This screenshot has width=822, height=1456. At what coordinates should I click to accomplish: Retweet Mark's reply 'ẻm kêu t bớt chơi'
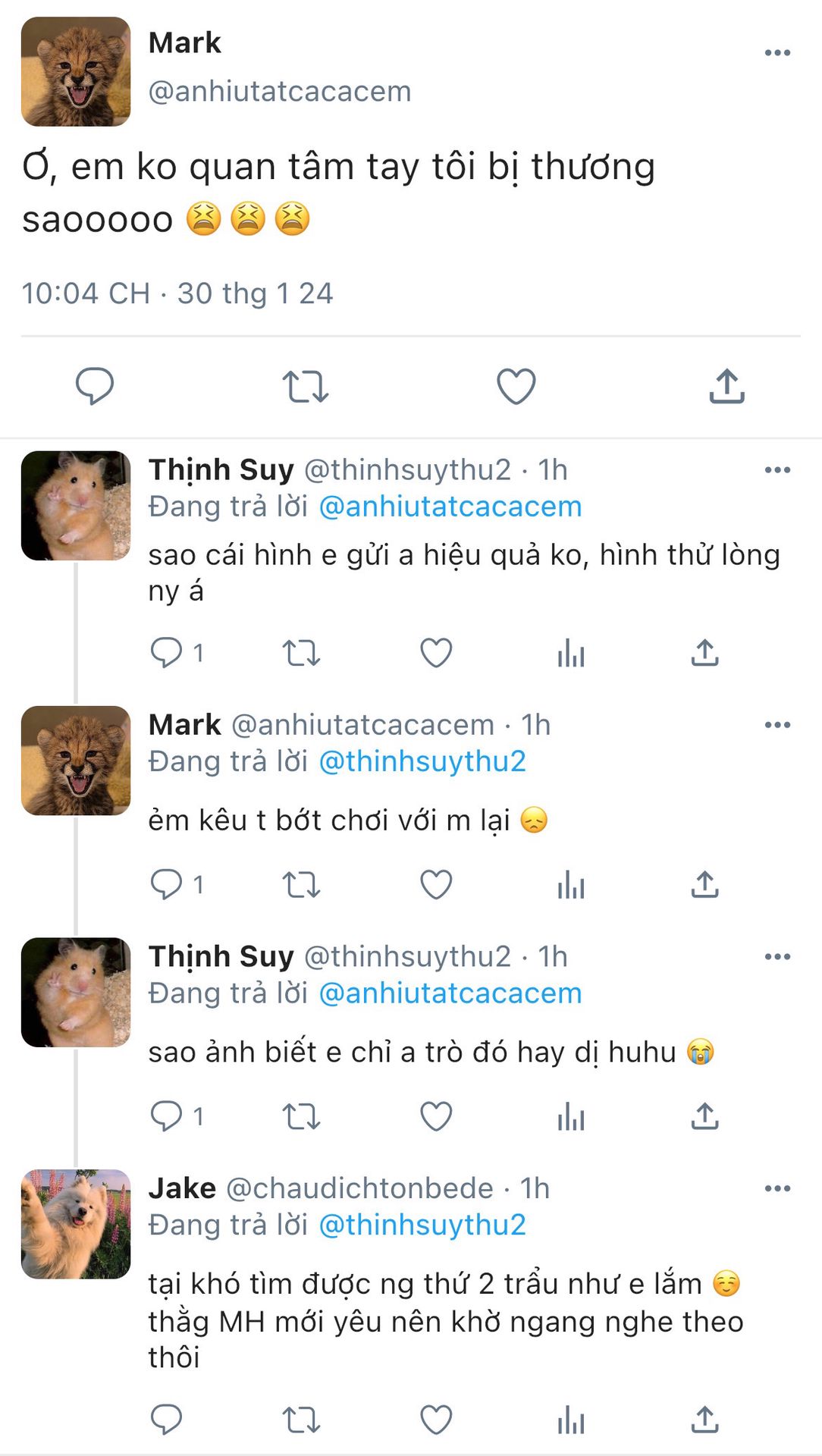pyautogui.click(x=301, y=885)
